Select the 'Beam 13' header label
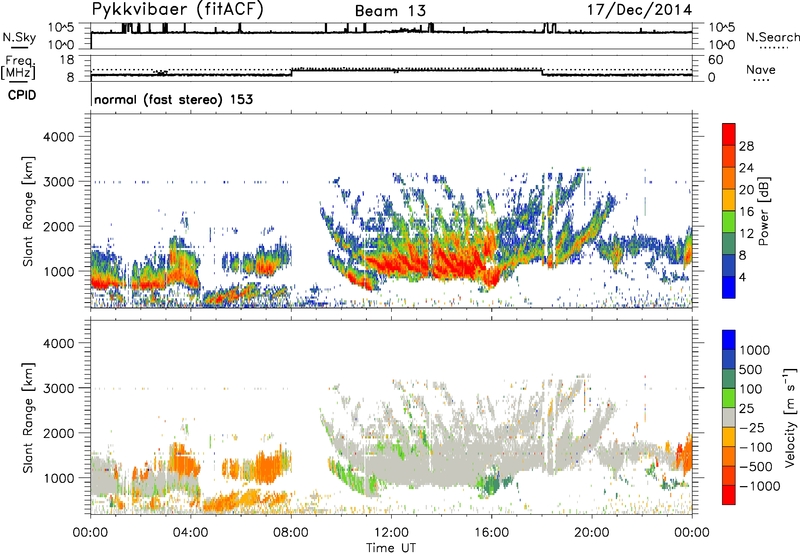800x554 pixels. pos(390,11)
